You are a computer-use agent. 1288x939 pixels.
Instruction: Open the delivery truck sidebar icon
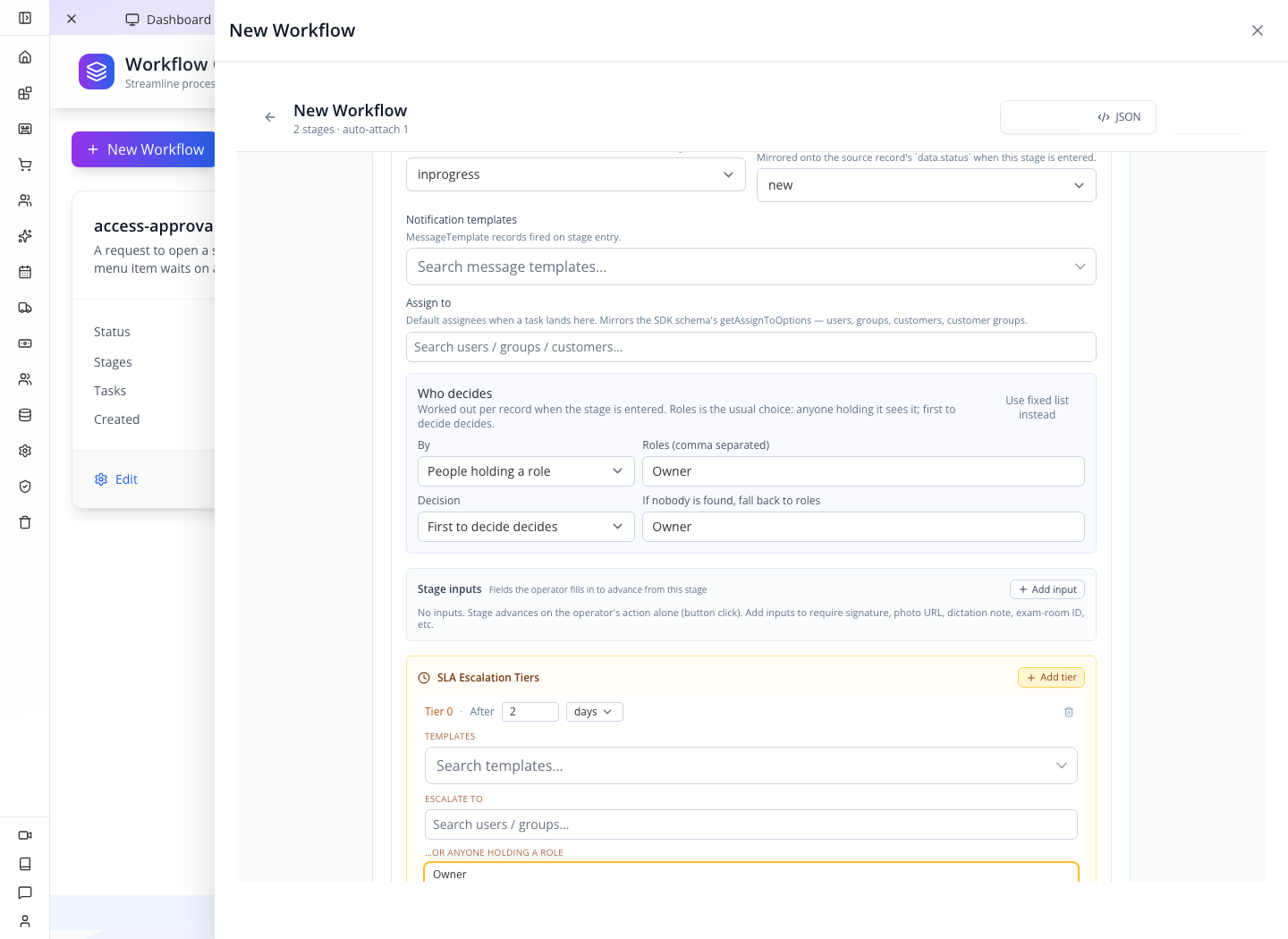tap(25, 308)
